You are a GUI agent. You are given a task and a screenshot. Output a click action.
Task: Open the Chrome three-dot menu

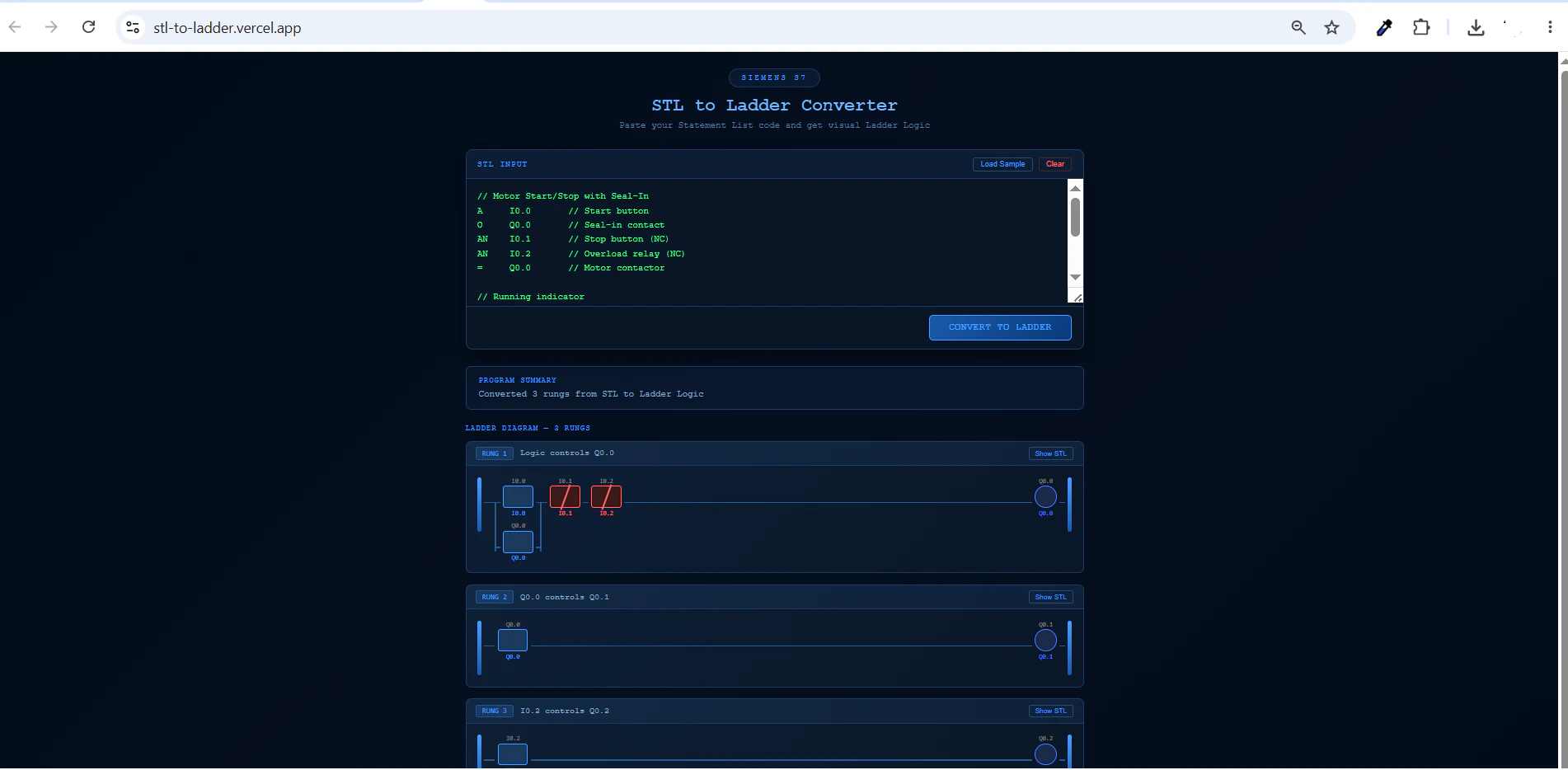tap(1550, 27)
